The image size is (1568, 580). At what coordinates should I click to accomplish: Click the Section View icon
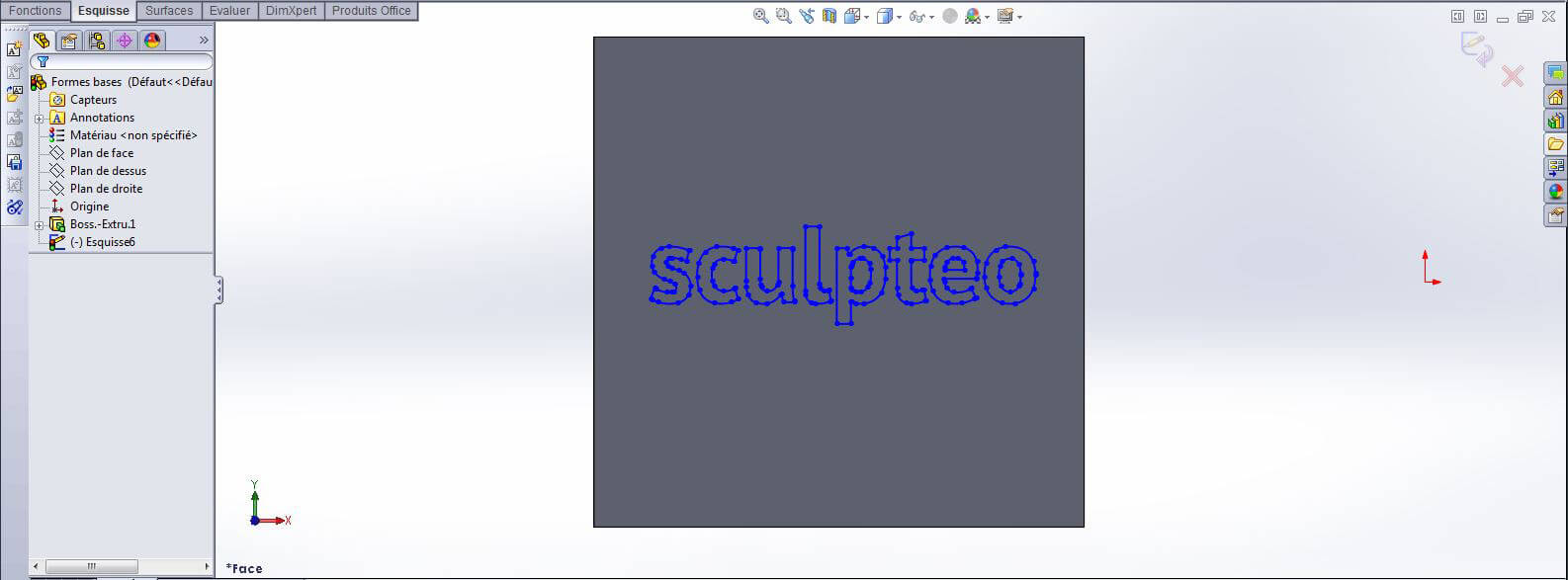pyautogui.click(x=829, y=16)
